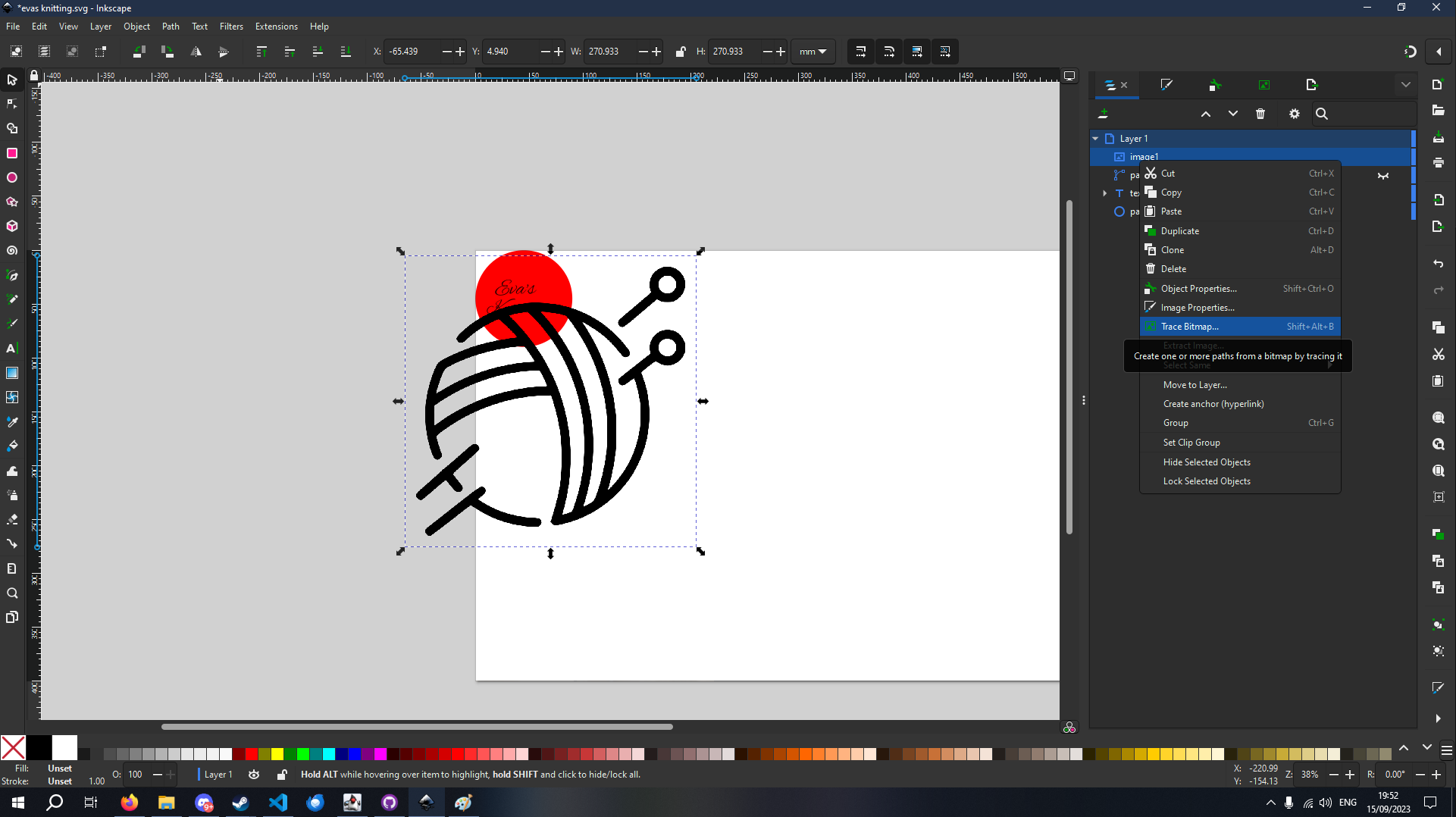
Task: Select all objects toolbar icon
Action: 16,52
